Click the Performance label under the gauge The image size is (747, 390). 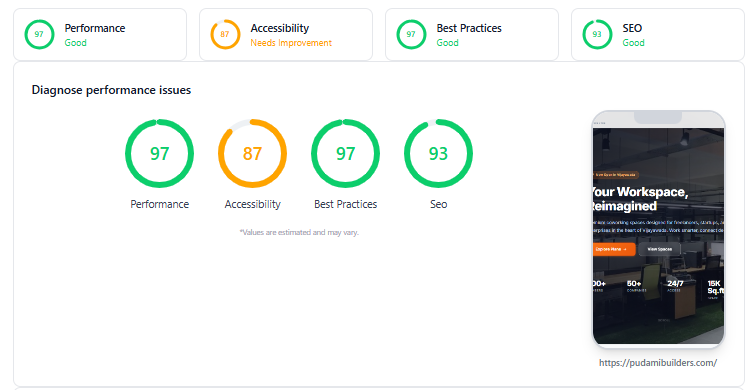[160, 204]
